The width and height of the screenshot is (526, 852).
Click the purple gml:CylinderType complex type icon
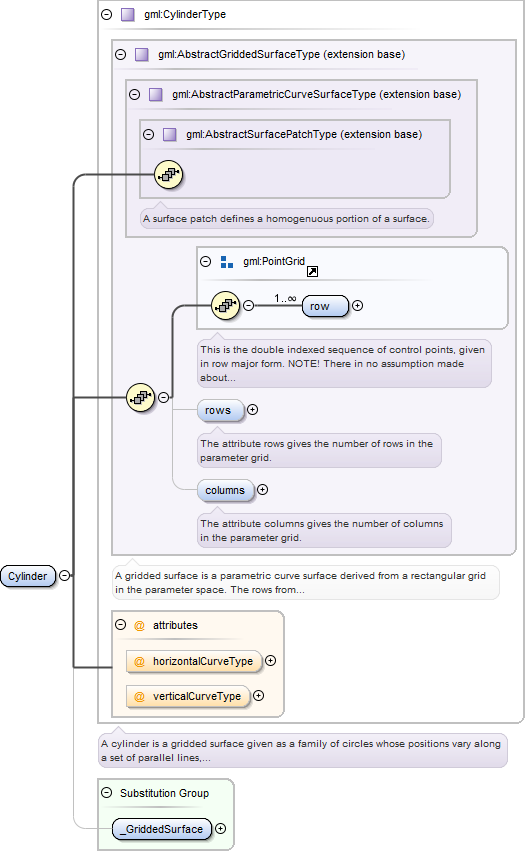point(128,14)
